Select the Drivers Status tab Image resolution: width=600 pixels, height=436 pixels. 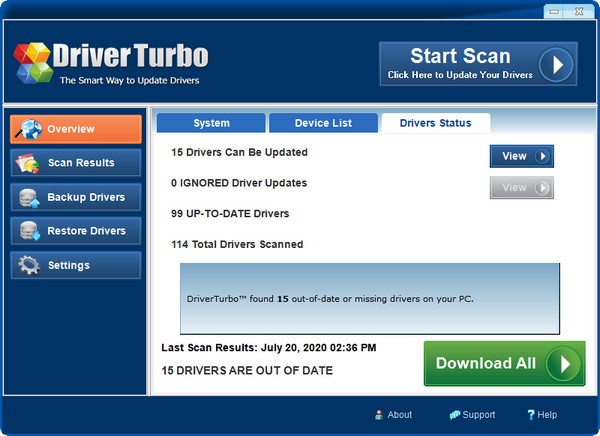435,123
